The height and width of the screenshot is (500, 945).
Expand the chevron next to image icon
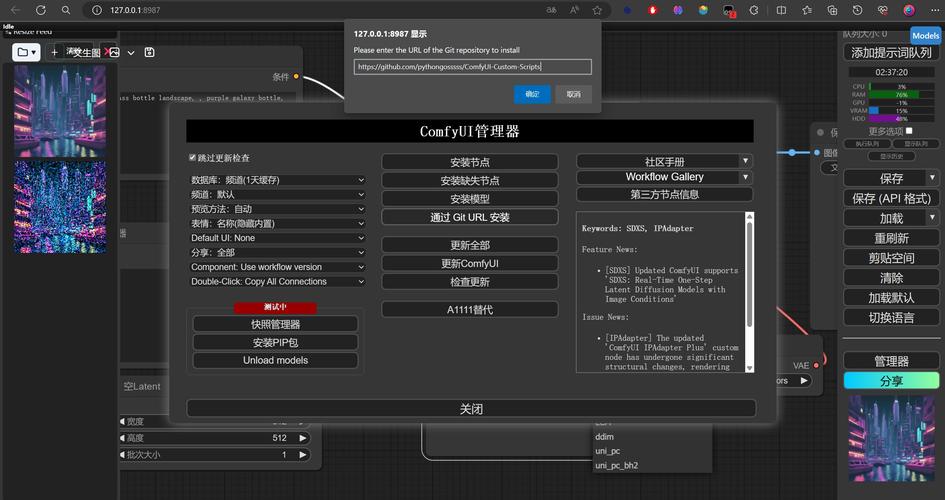(x=131, y=53)
